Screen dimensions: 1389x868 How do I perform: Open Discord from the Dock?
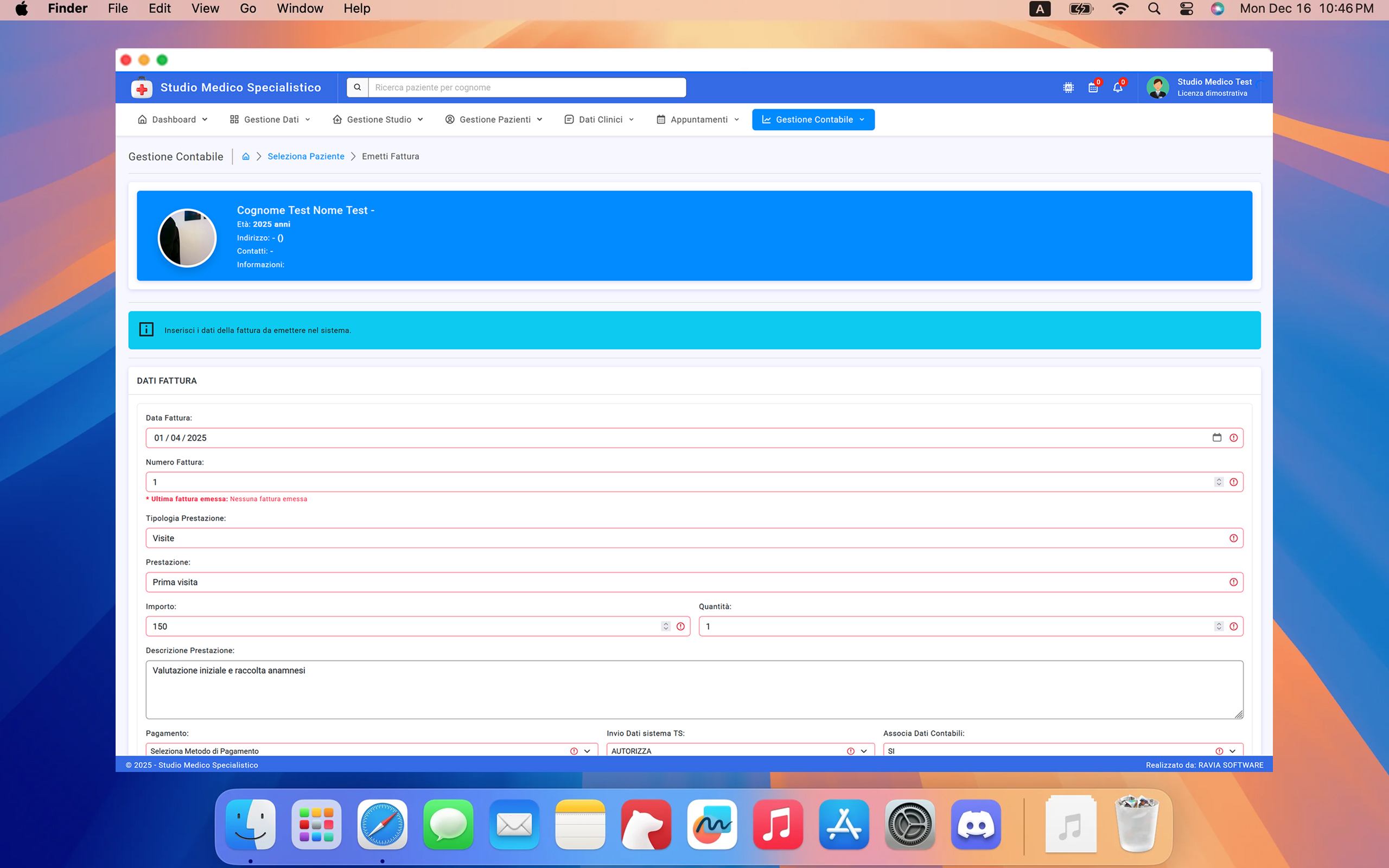click(976, 825)
